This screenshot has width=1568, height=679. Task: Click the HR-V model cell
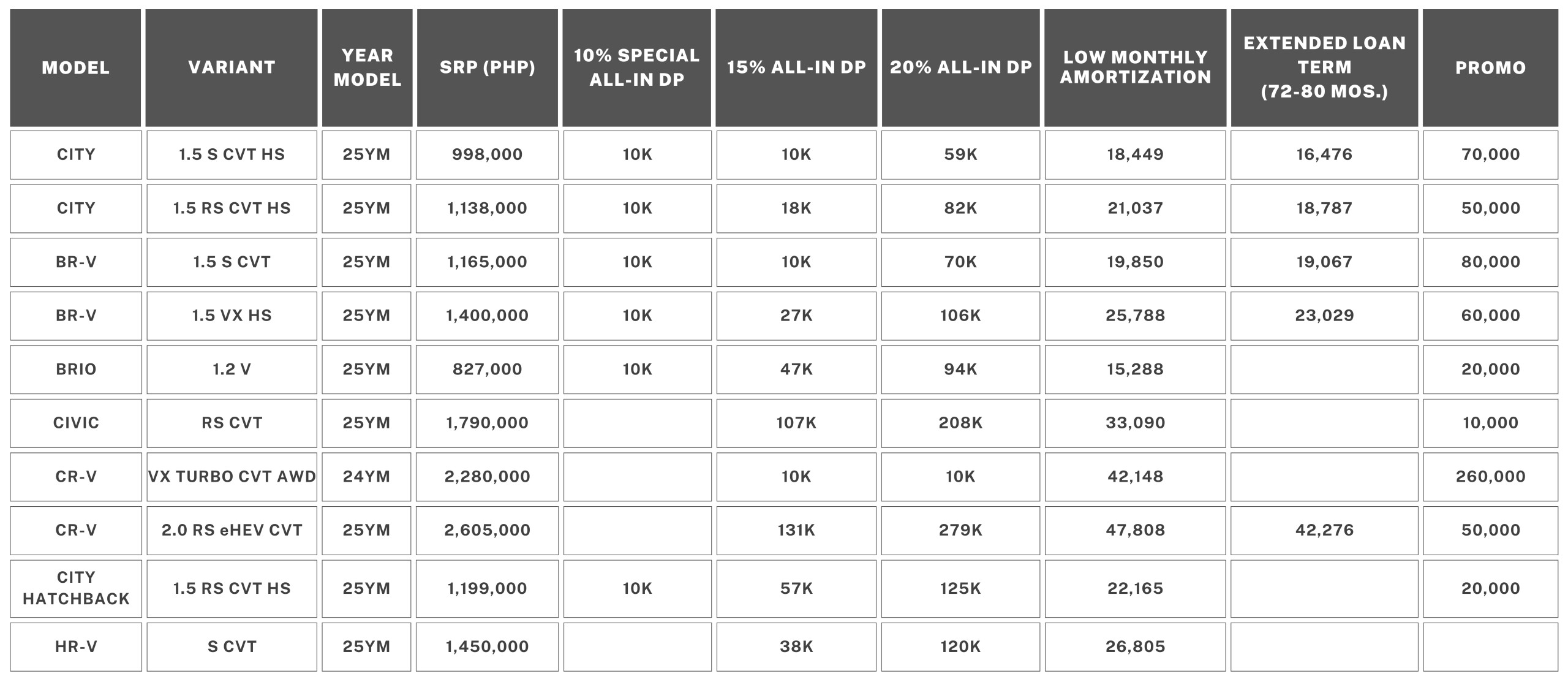pos(76,647)
